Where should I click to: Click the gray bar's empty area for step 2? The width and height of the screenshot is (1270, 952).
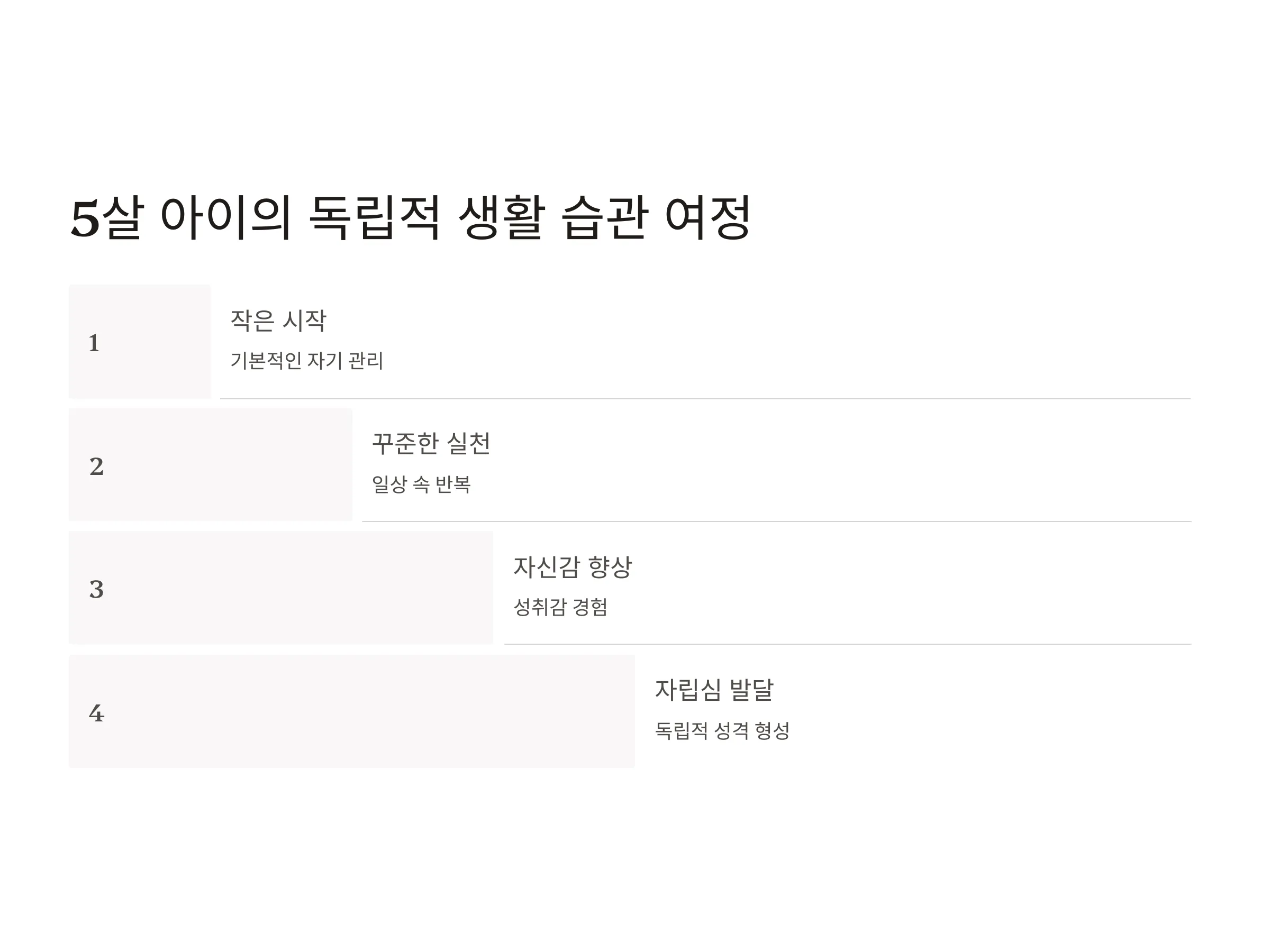(x=230, y=465)
